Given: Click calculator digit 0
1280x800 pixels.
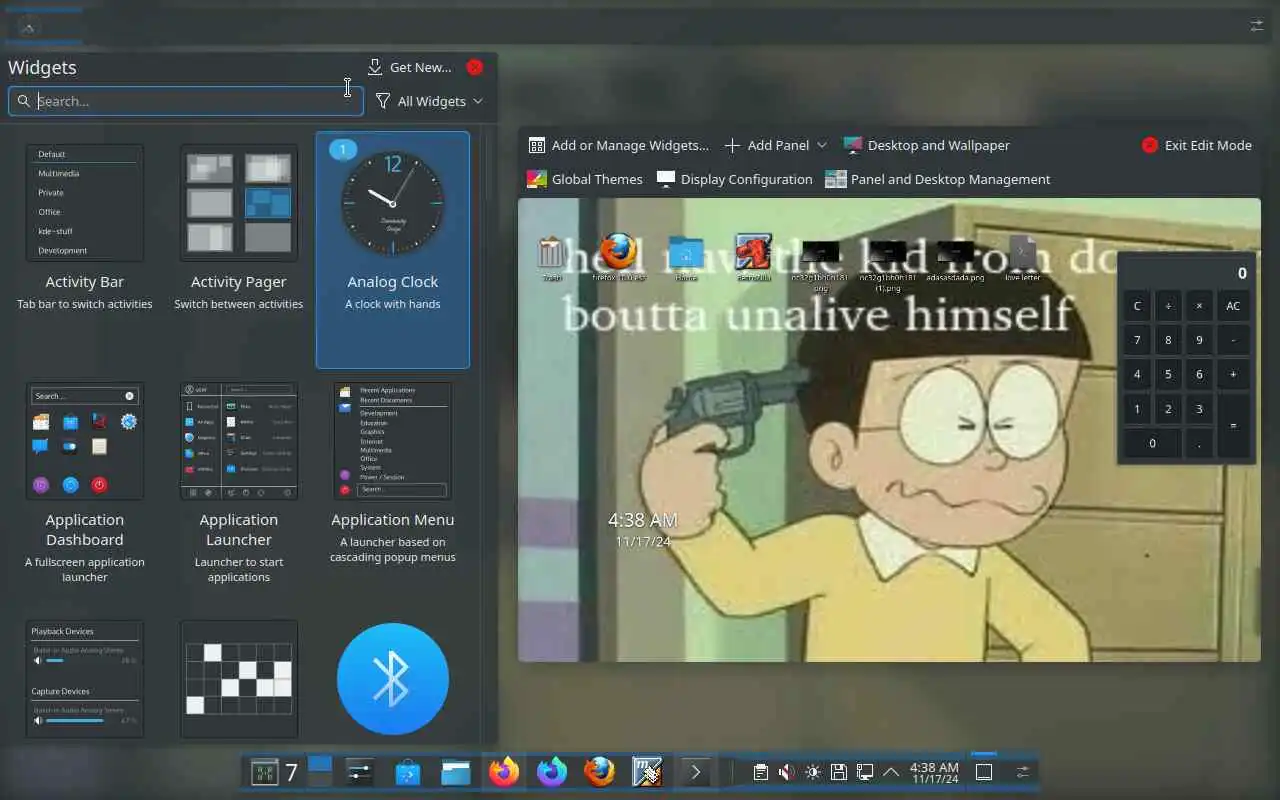Looking at the screenshot, I should point(1152,443).
